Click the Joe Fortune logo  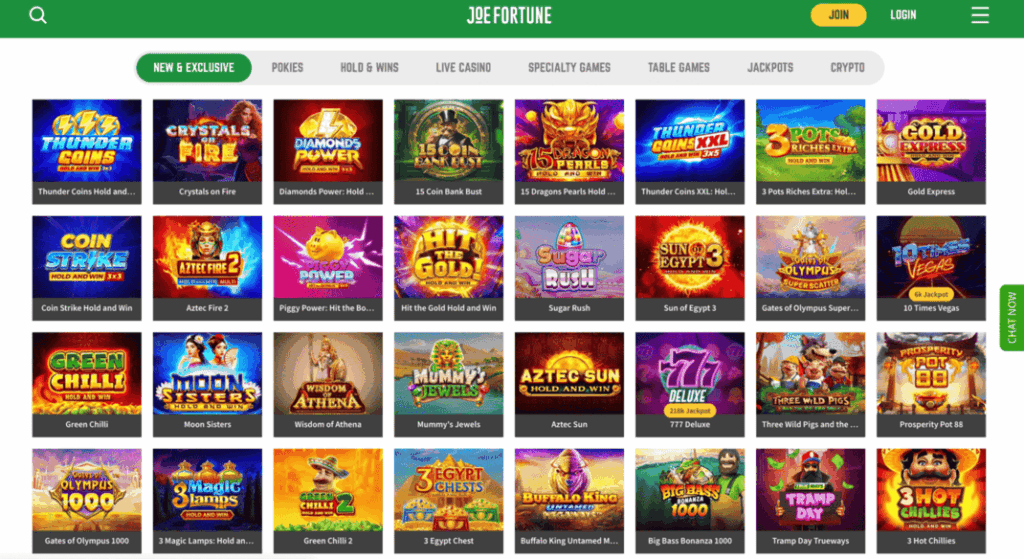pos(509,15)
